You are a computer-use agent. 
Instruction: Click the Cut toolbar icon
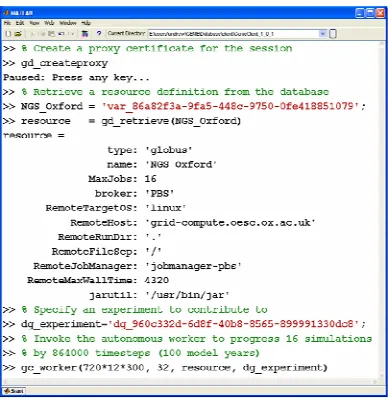click(x=33, y=33)
